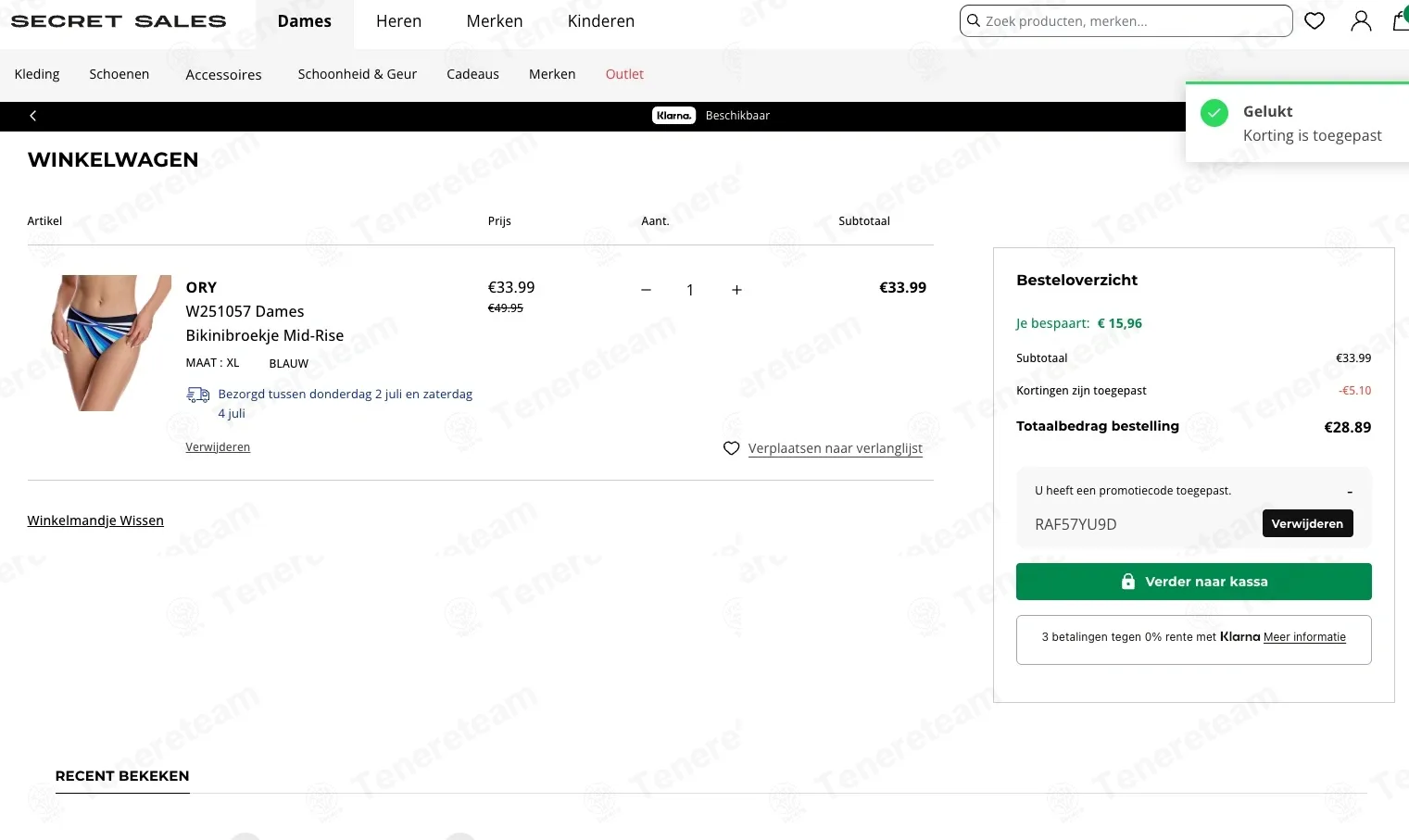Viewport: 1409px width, 840px height.
Task: Increase quantity with the plus button
Action: point(736,290)
